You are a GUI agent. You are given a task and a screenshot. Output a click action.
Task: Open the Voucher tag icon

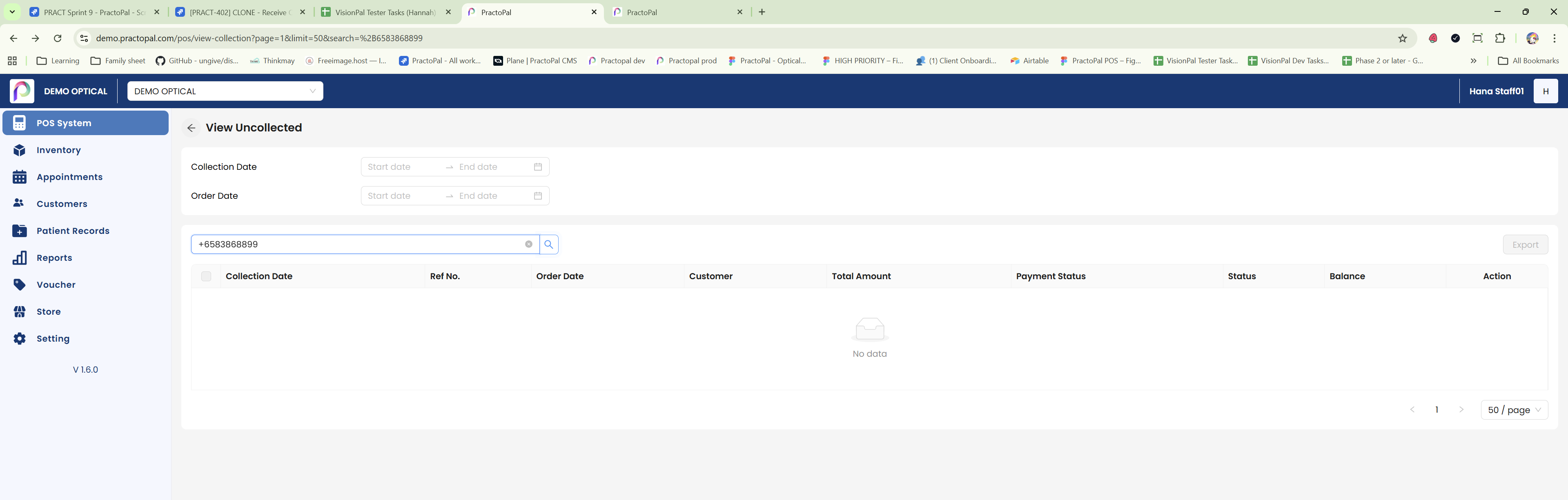20,284
